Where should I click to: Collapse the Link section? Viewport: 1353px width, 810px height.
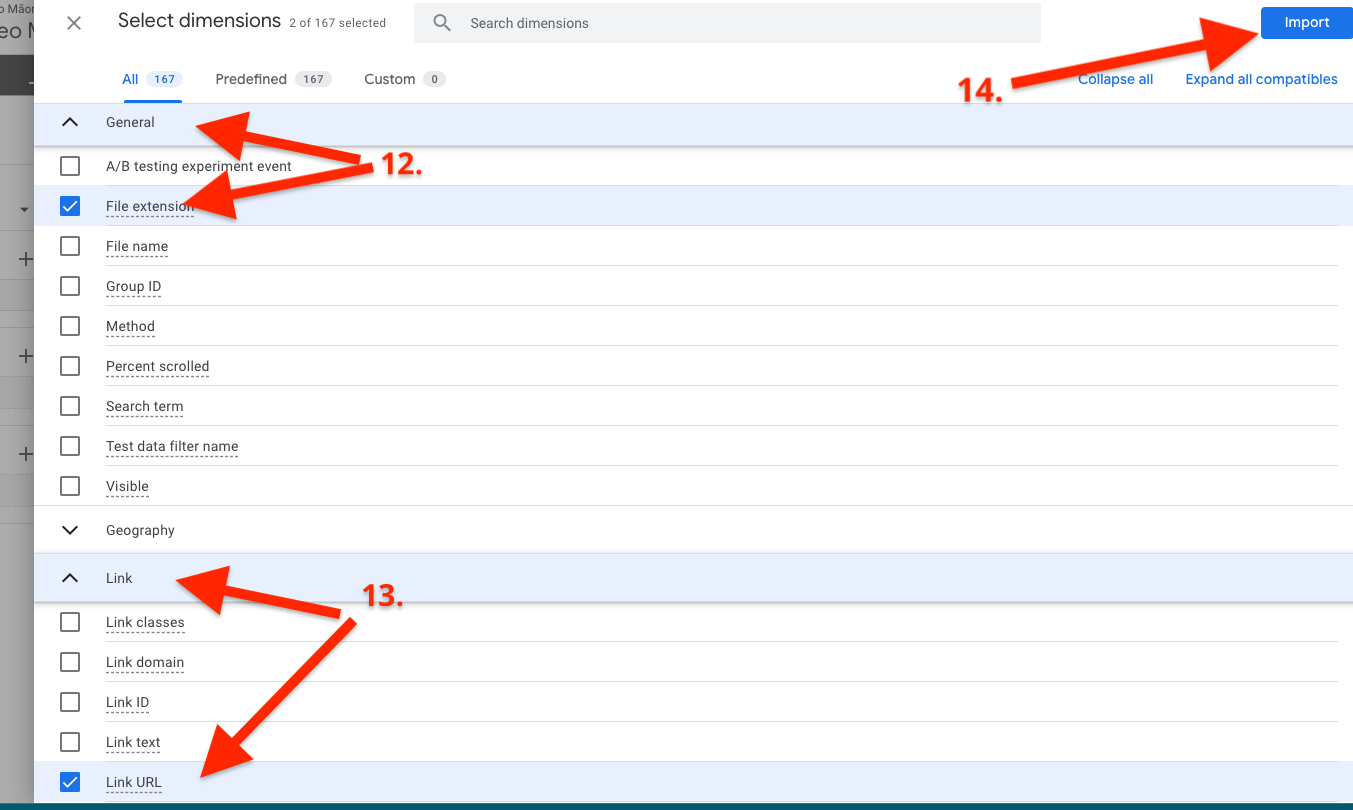coord(70,577)
